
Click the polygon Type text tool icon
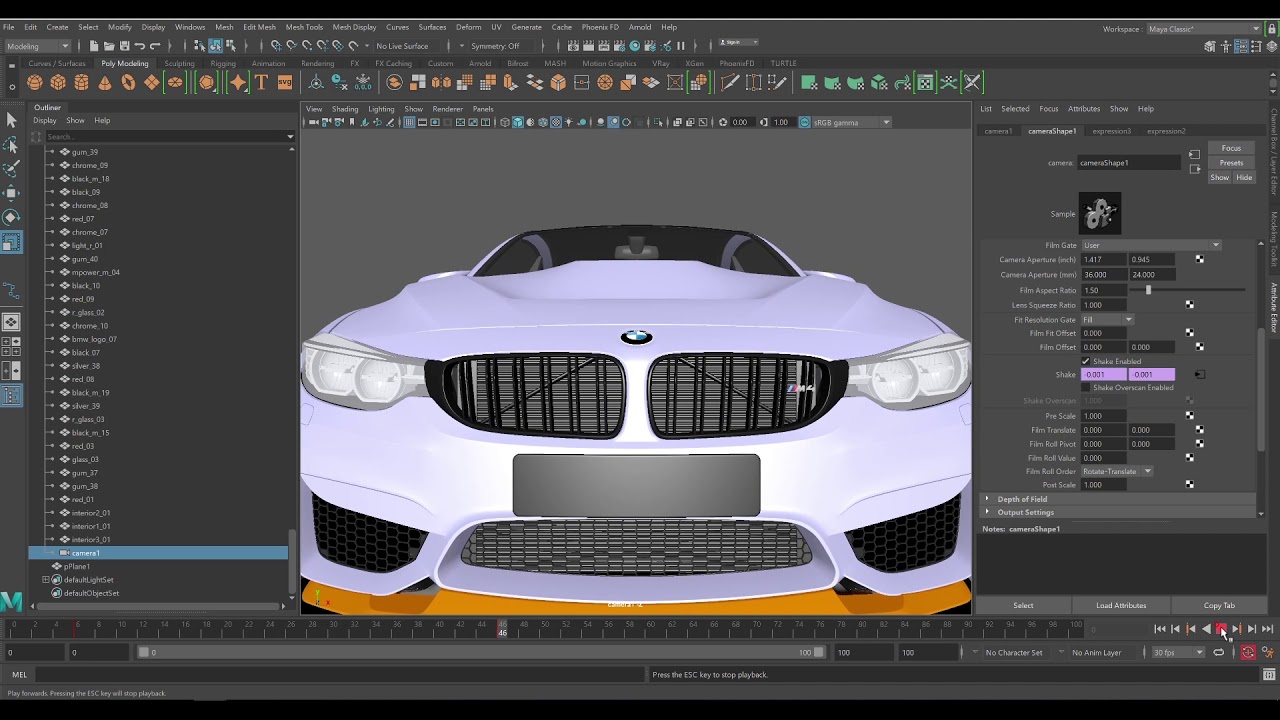pos(261,83)
